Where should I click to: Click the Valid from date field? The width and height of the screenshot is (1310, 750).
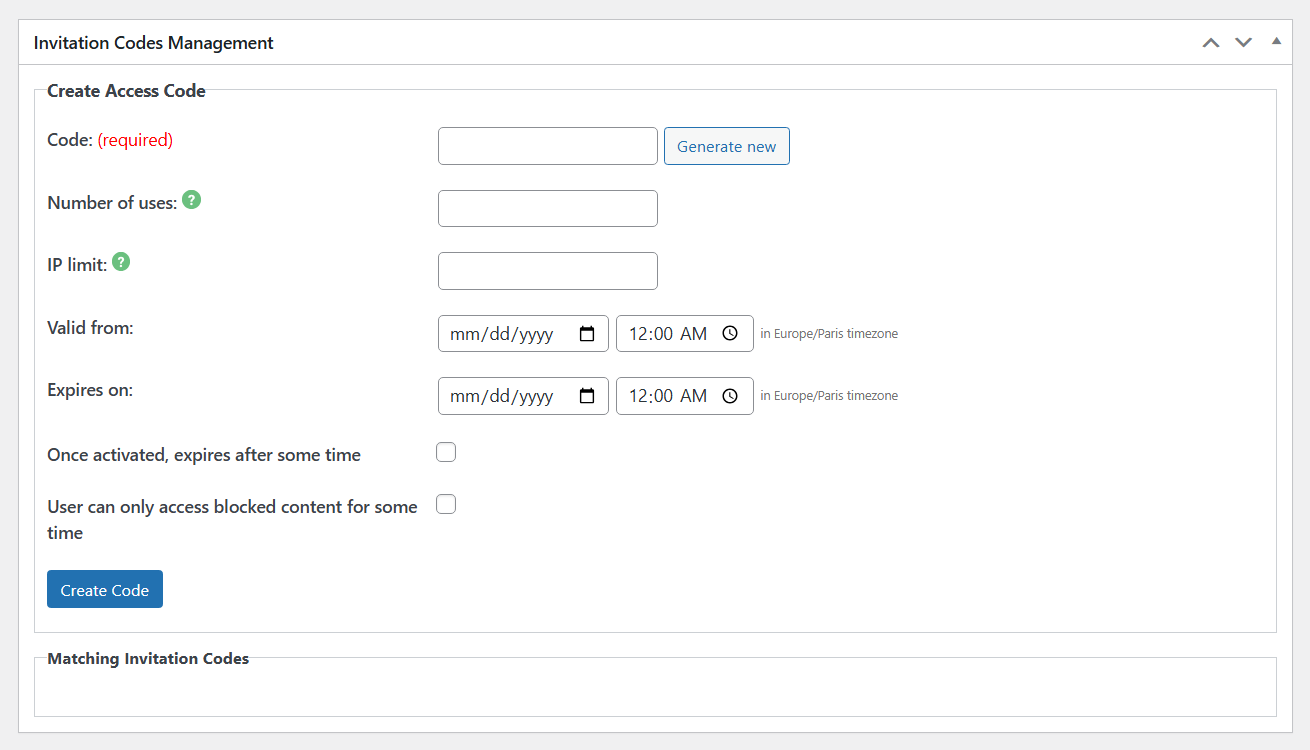point(523,334)
